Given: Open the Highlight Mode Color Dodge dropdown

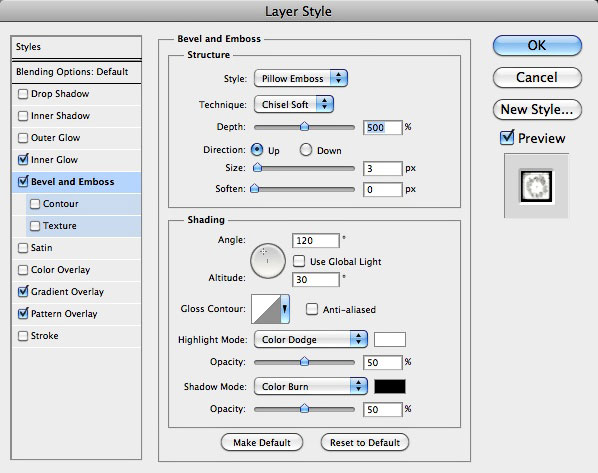Looking at the screenshot, I should click(x=310, y=339).
